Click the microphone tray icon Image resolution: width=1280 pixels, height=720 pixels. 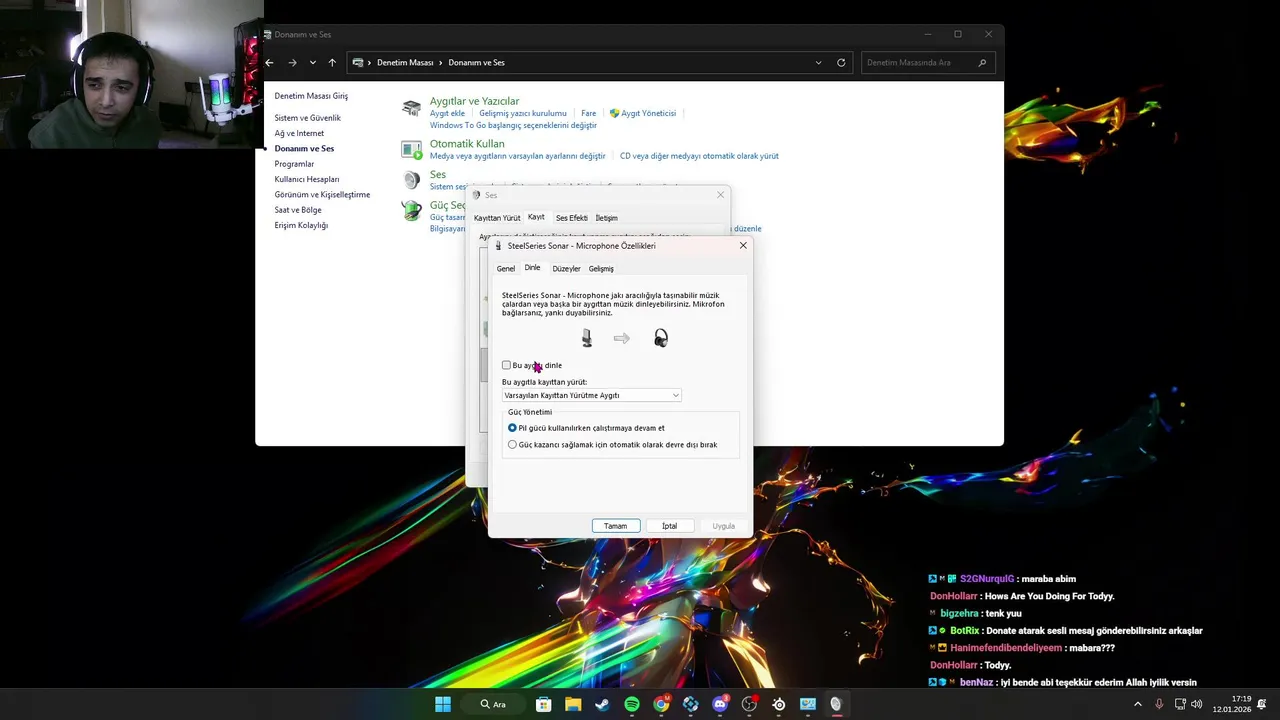1159,704
